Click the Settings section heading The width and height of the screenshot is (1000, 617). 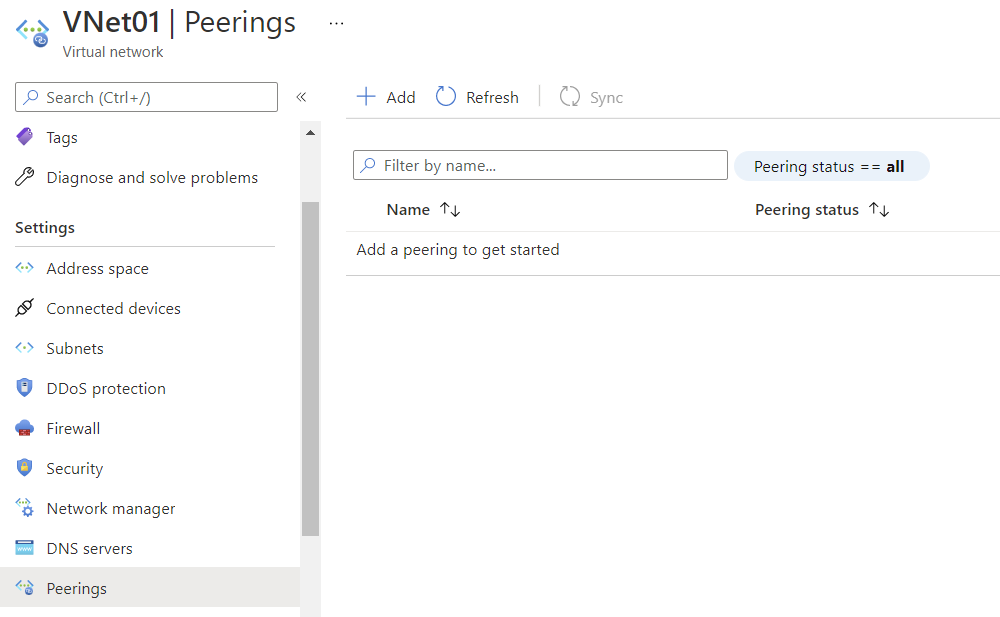45,227
